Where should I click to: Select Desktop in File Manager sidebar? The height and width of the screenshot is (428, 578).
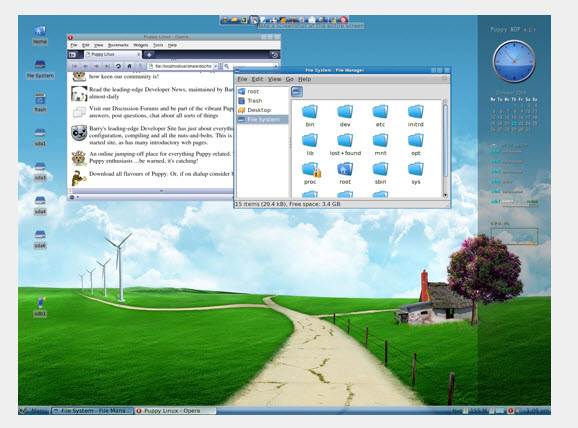(262, 110)
